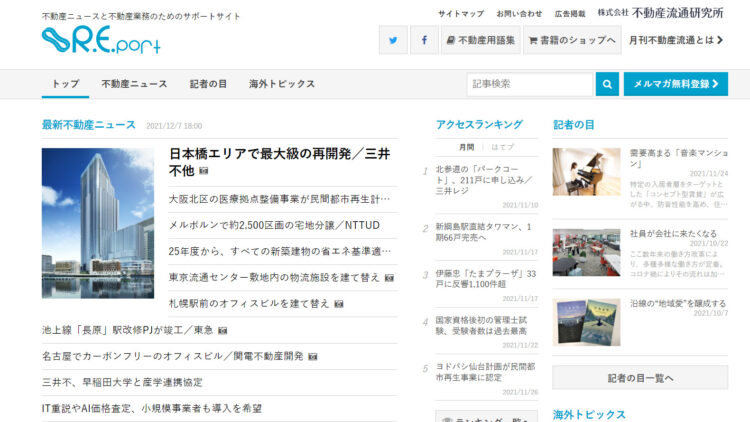Open 25年度から、すべての新築建物 article
Screen dimensions: 750x422
pos(280,251)
